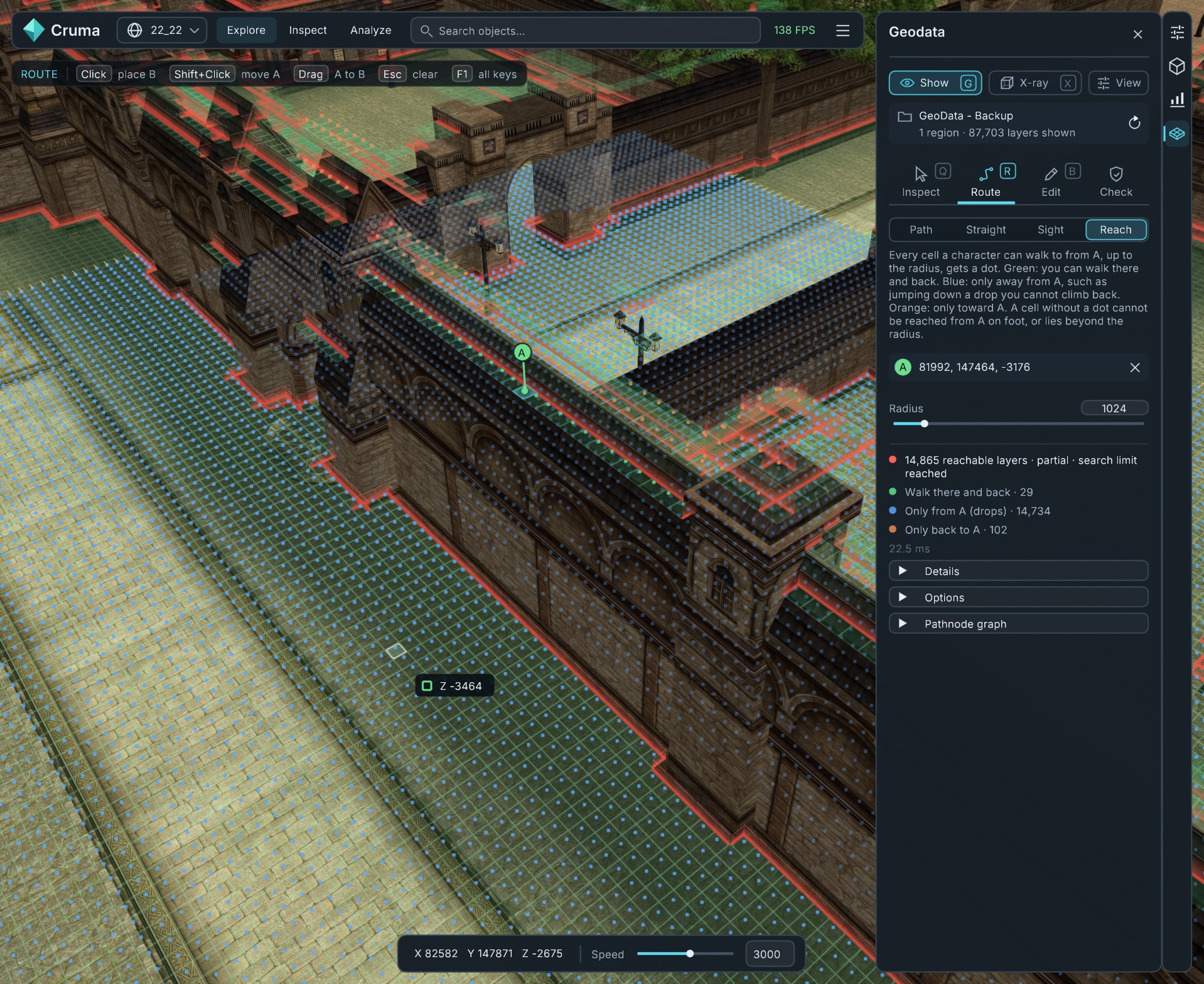1204x984 pixels.
Task: Select the Inspect cursor tool
Action: point(921,181)
